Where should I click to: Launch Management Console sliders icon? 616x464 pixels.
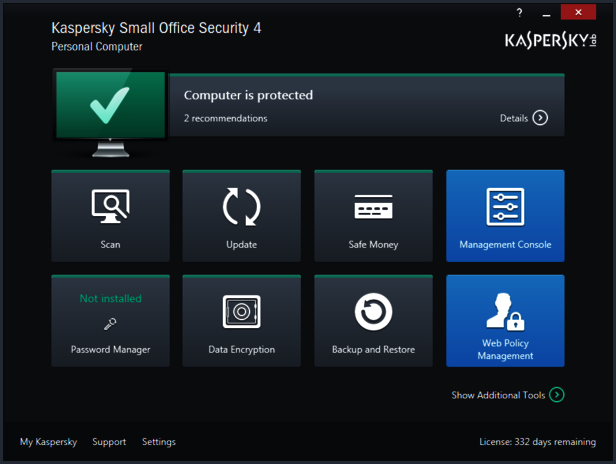click(x=505, y=207)
